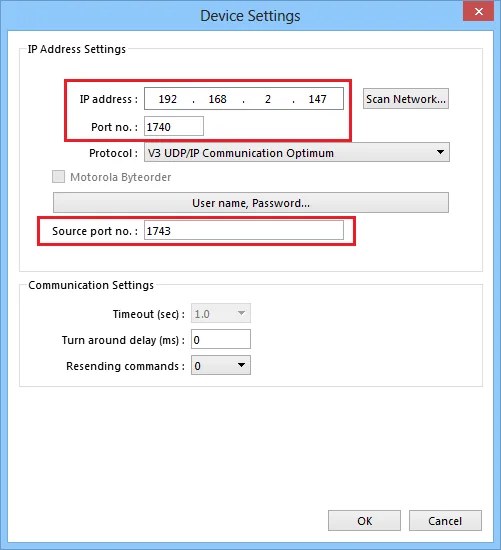Click the 'Turn around delay (ms) :' label
Viewport: 501px width, 550px height.
(x=123, y=340)
